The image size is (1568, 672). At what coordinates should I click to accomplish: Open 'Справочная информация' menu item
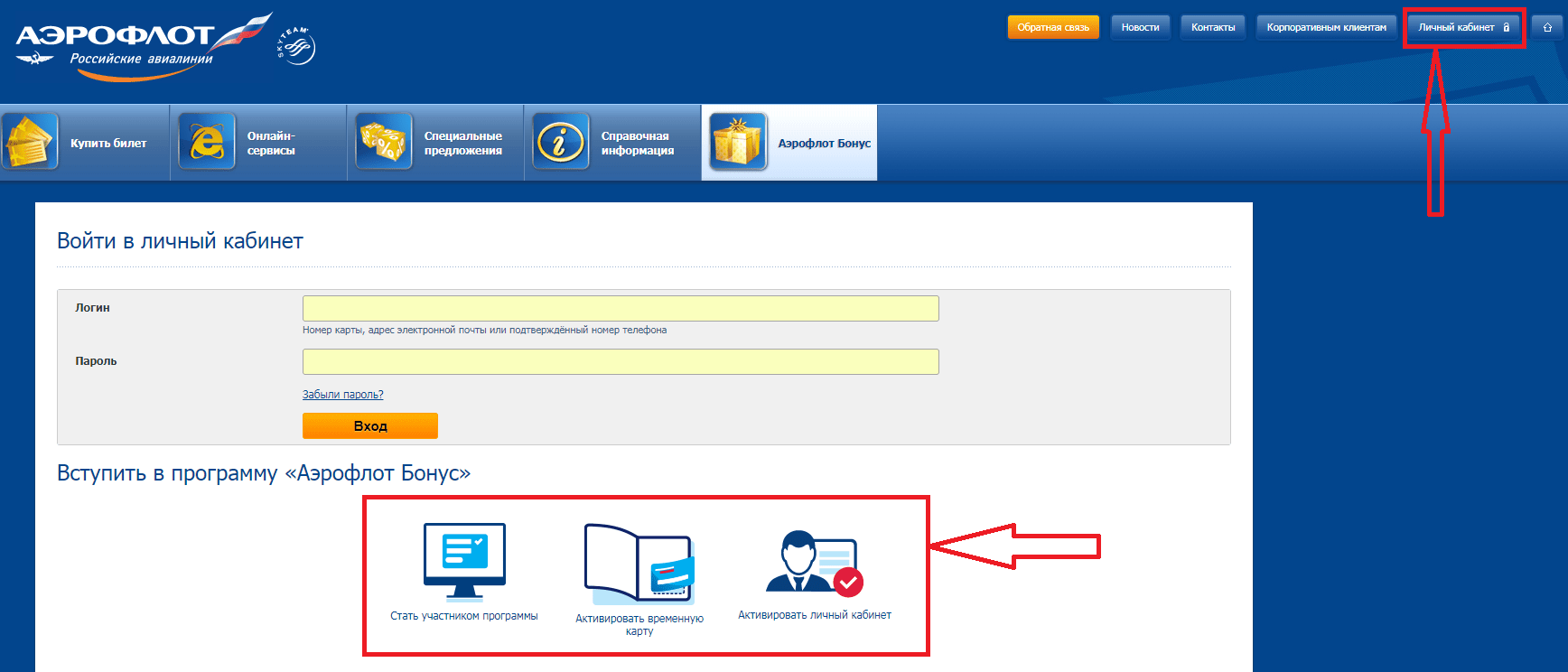point(612,143)
